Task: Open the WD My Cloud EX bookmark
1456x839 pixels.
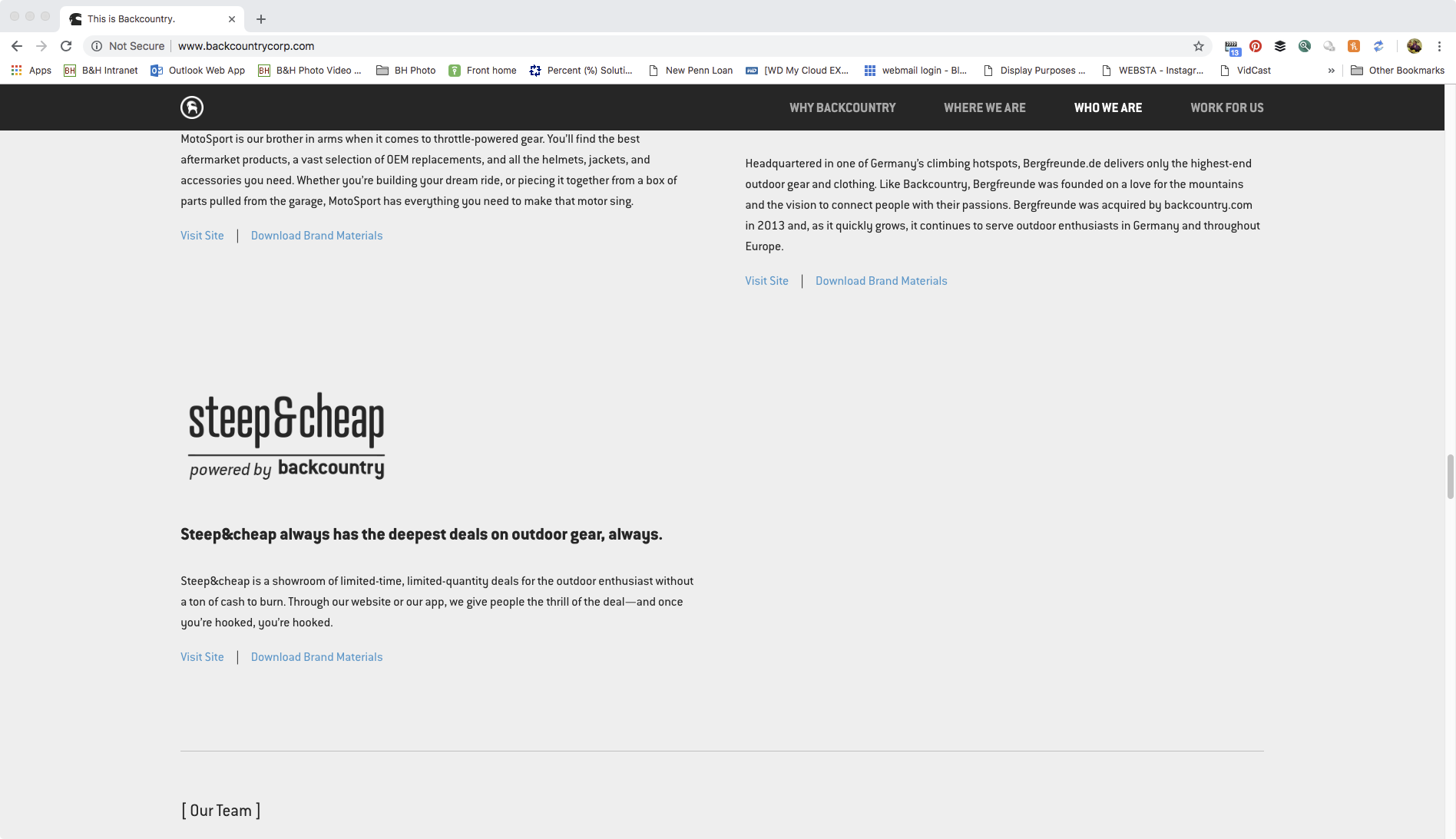Action: [x=798, y=70]
